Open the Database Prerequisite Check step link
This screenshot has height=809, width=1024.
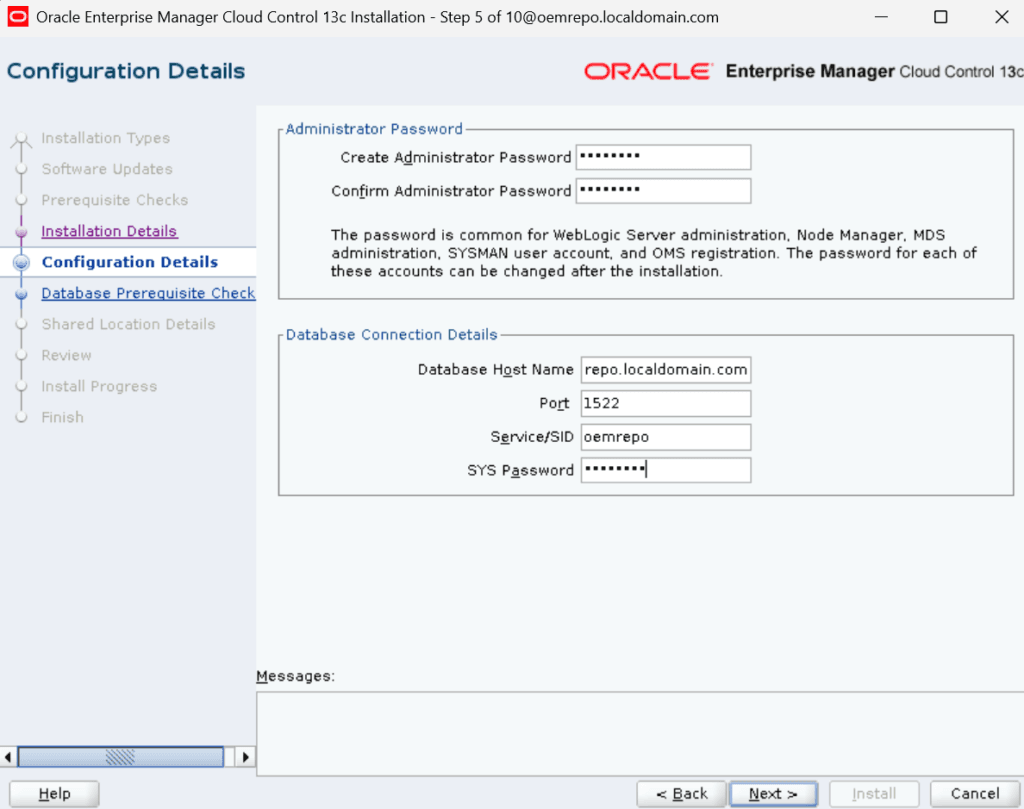click(x=148, y=293)
